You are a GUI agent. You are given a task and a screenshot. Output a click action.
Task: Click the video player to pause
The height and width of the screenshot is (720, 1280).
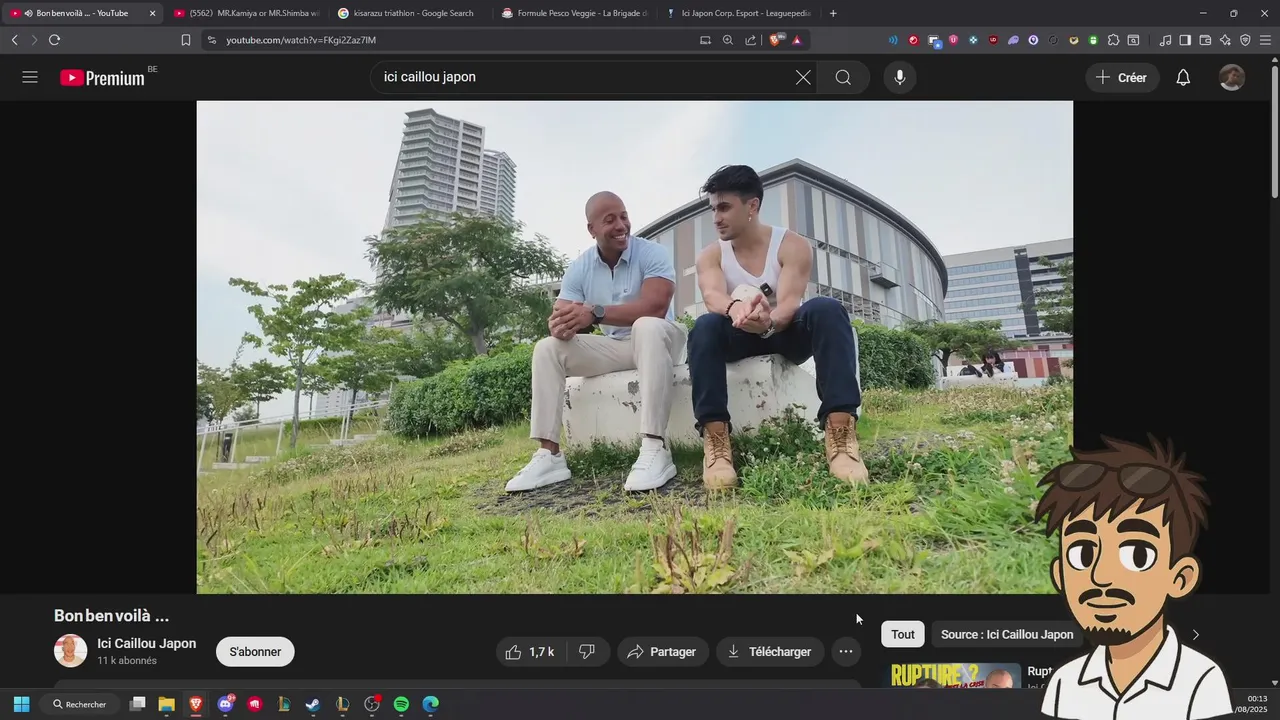coord(634,347)
